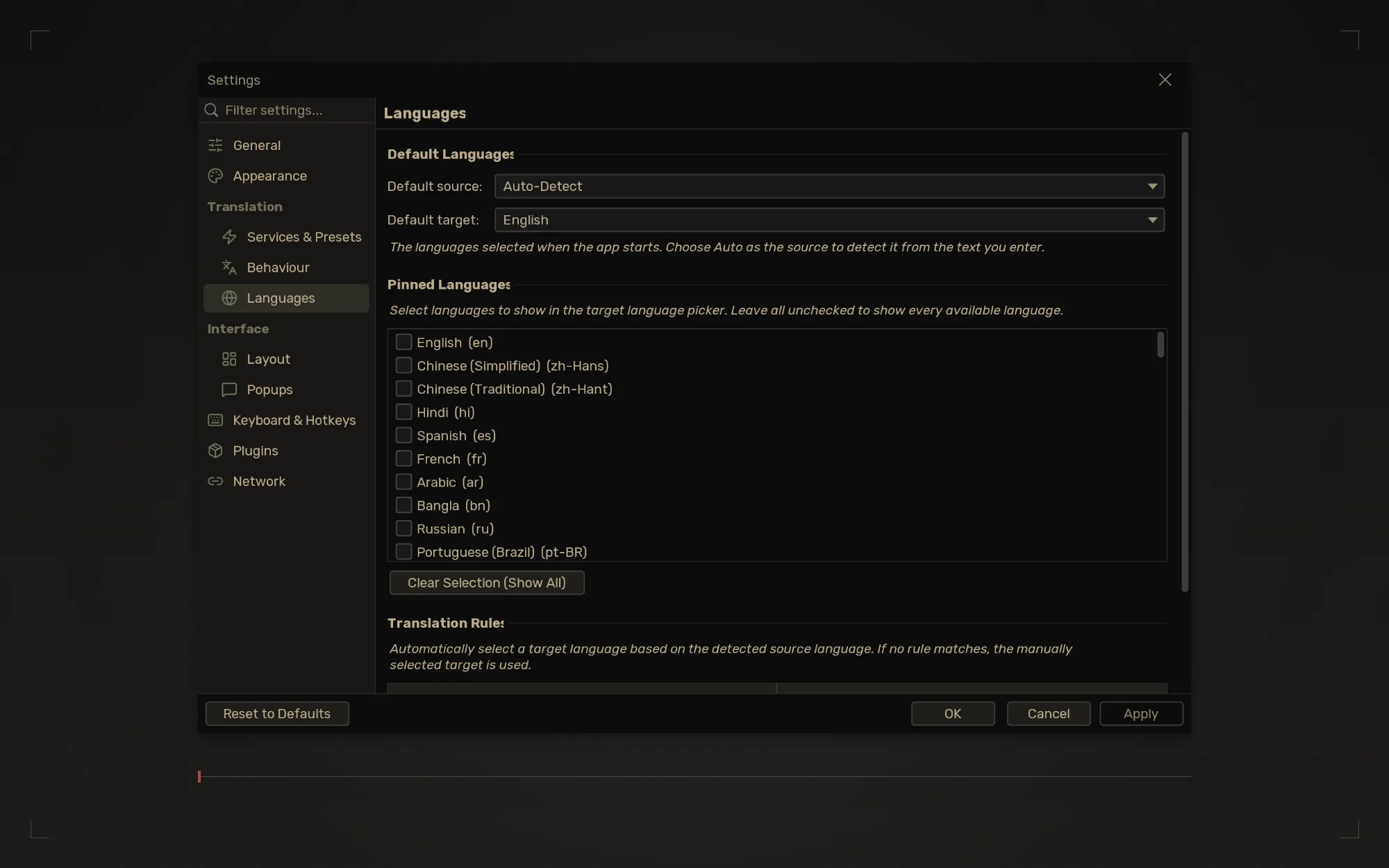Screen dimensions: 1389x868
Task: Click the Network link icon
Action: (x=215, y=481)
